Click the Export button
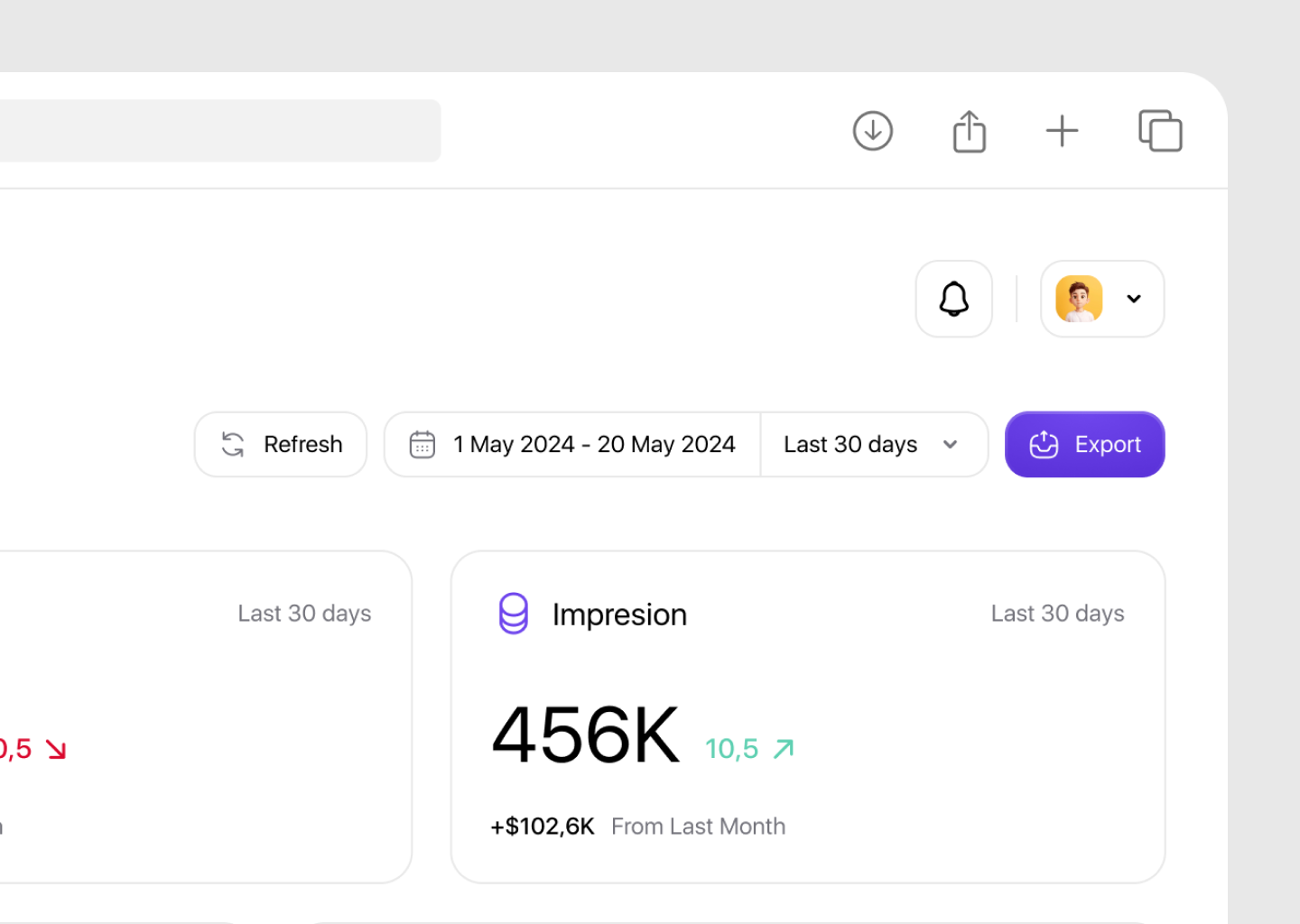Screen dimensions: 1300x924 (1084, 444)
